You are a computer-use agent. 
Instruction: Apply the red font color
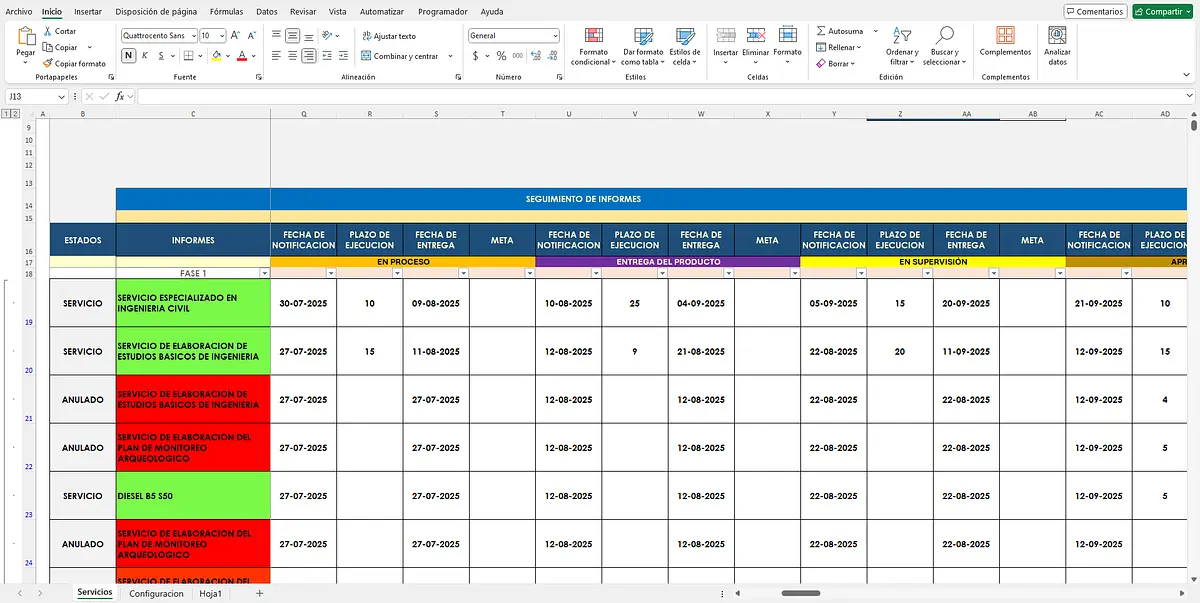coord(244,56)
